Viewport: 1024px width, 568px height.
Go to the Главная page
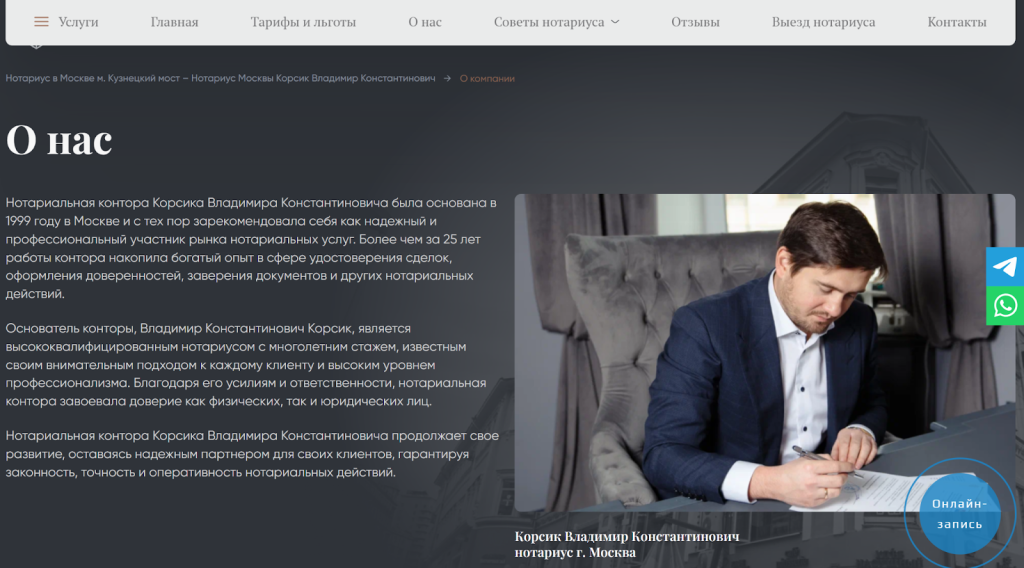click(174, 22)
